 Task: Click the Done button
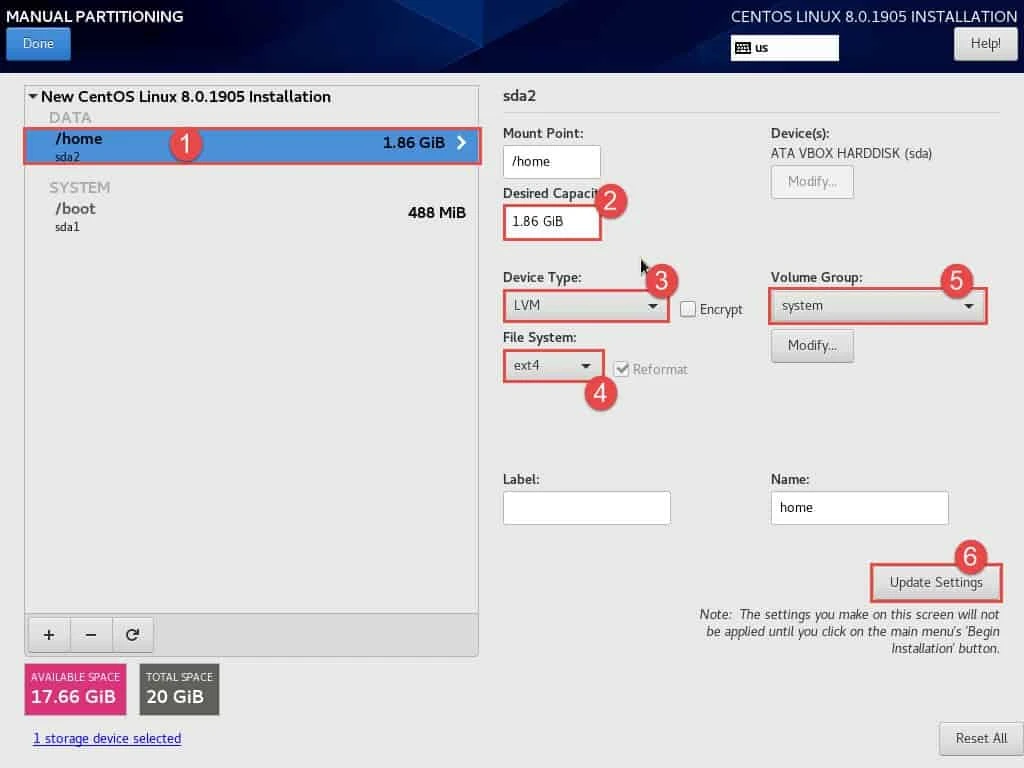coord(38,43)
